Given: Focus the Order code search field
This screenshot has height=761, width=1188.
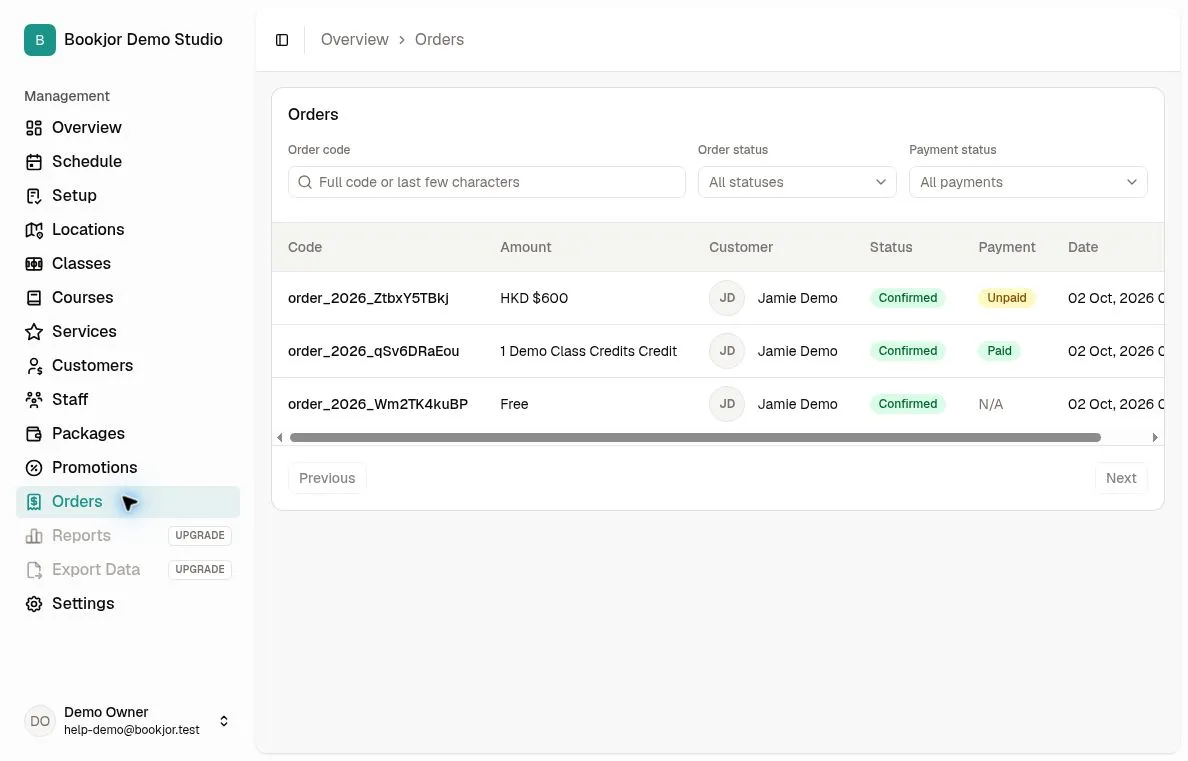Looking at the screenshot, I should [x=486, y=182].
